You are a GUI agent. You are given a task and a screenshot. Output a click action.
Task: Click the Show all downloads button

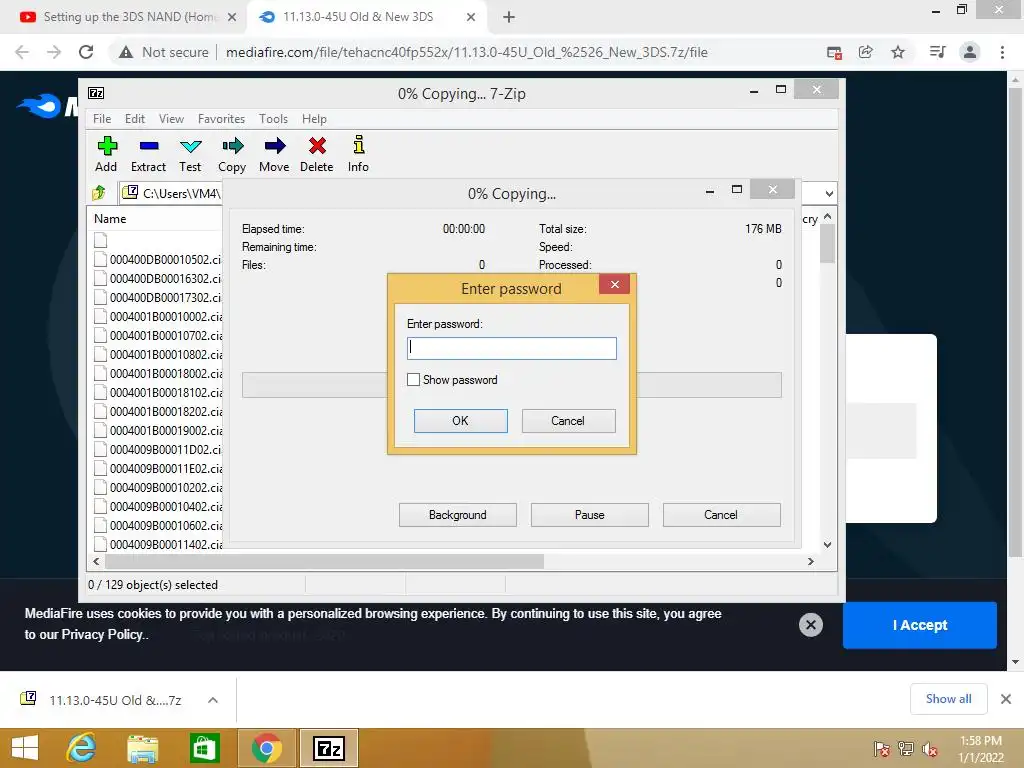(x=948, y=699)
